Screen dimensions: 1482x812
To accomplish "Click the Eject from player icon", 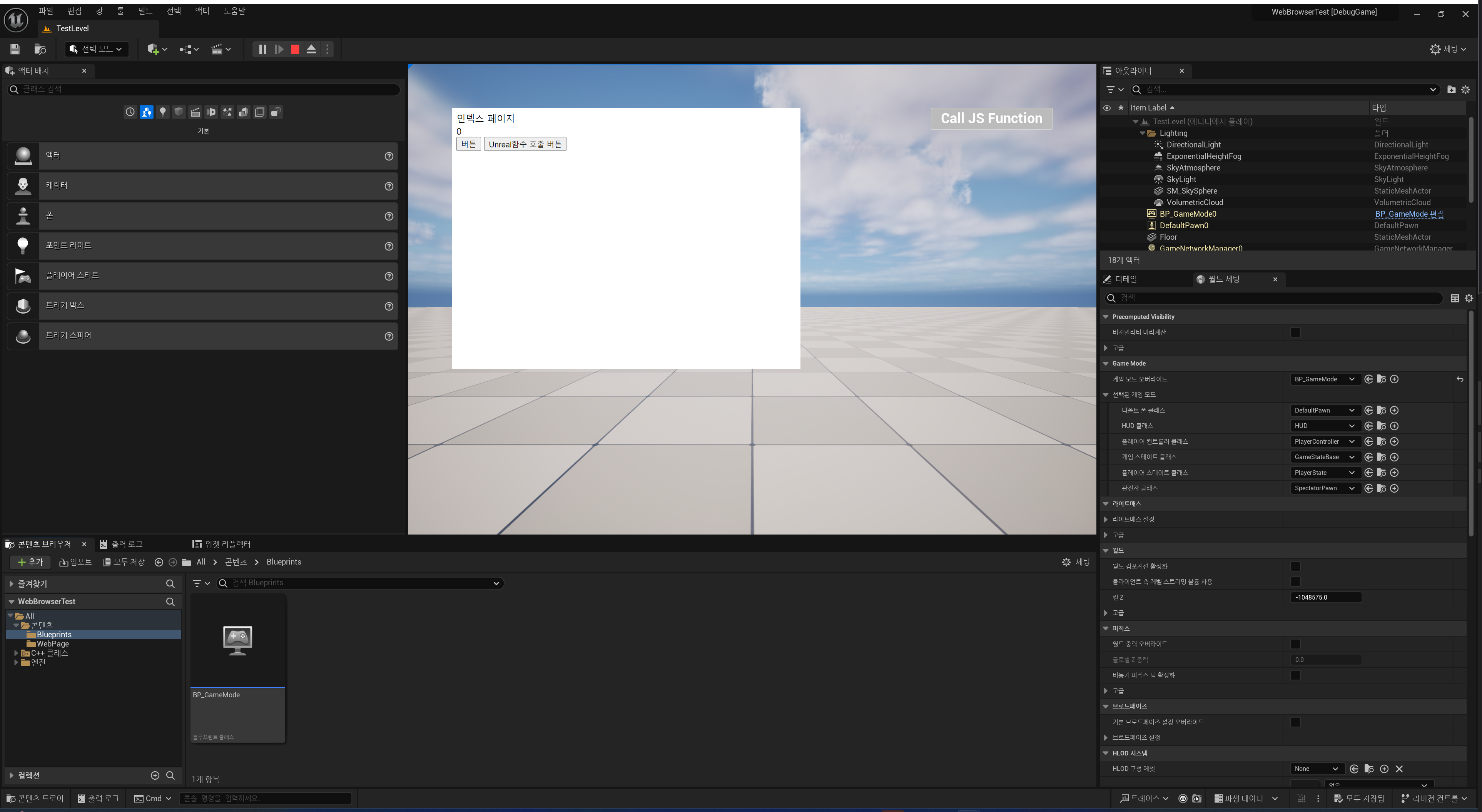I will pyautogui.click(x=311, y=50).
